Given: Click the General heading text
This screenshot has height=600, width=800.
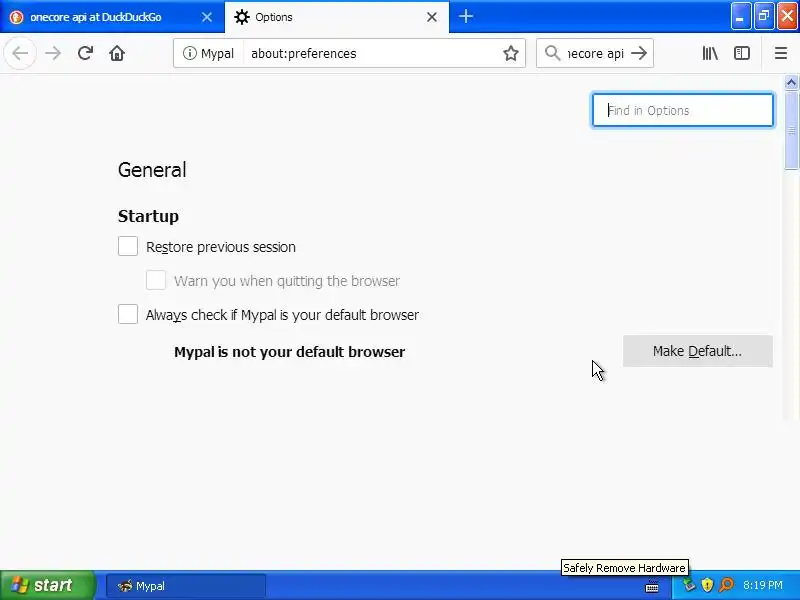Looking at the screenshot, I should (x=152, y=170).
